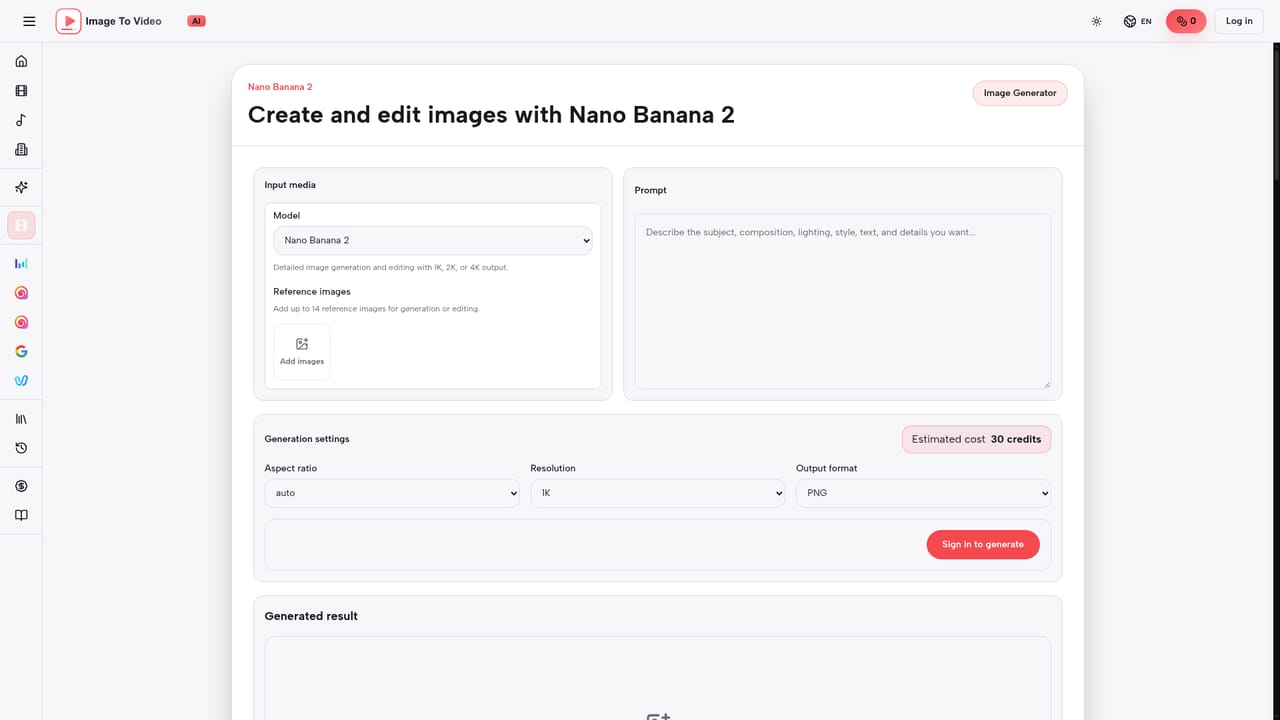Click the Image Generator button
Screen dimensions: 1280x720
pos(1020,93)
